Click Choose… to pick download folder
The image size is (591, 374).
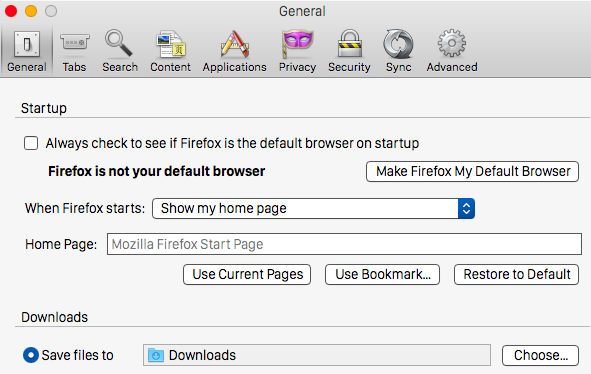tap(540, 355)
